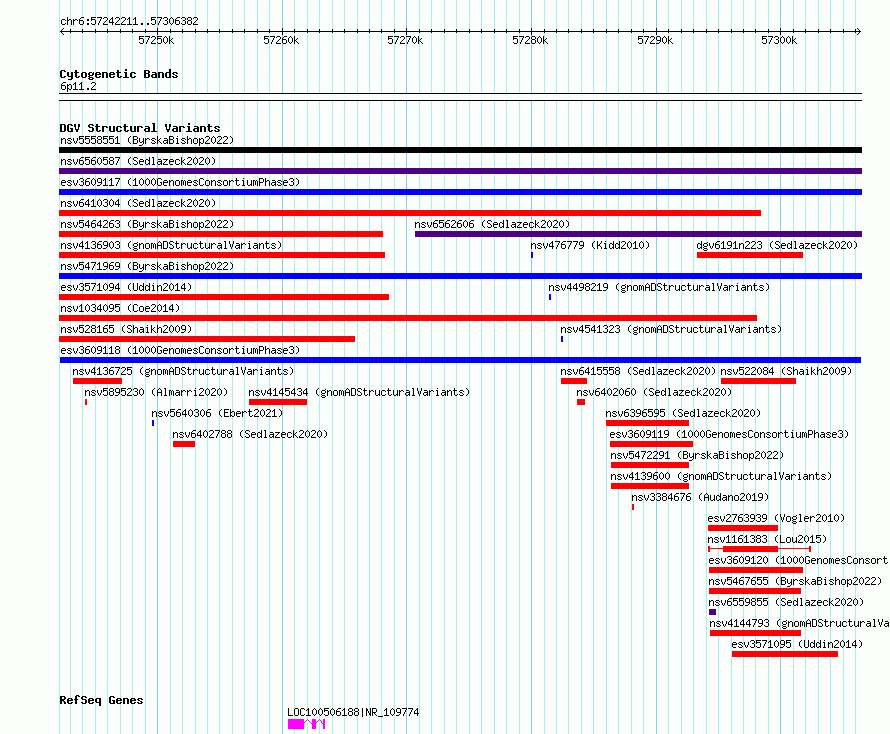Image resolution: width=890 pixels, height=734 pixels.
Task: Open nsv4541323 (gnomADStructuralVariants) label
Action: 671,329
